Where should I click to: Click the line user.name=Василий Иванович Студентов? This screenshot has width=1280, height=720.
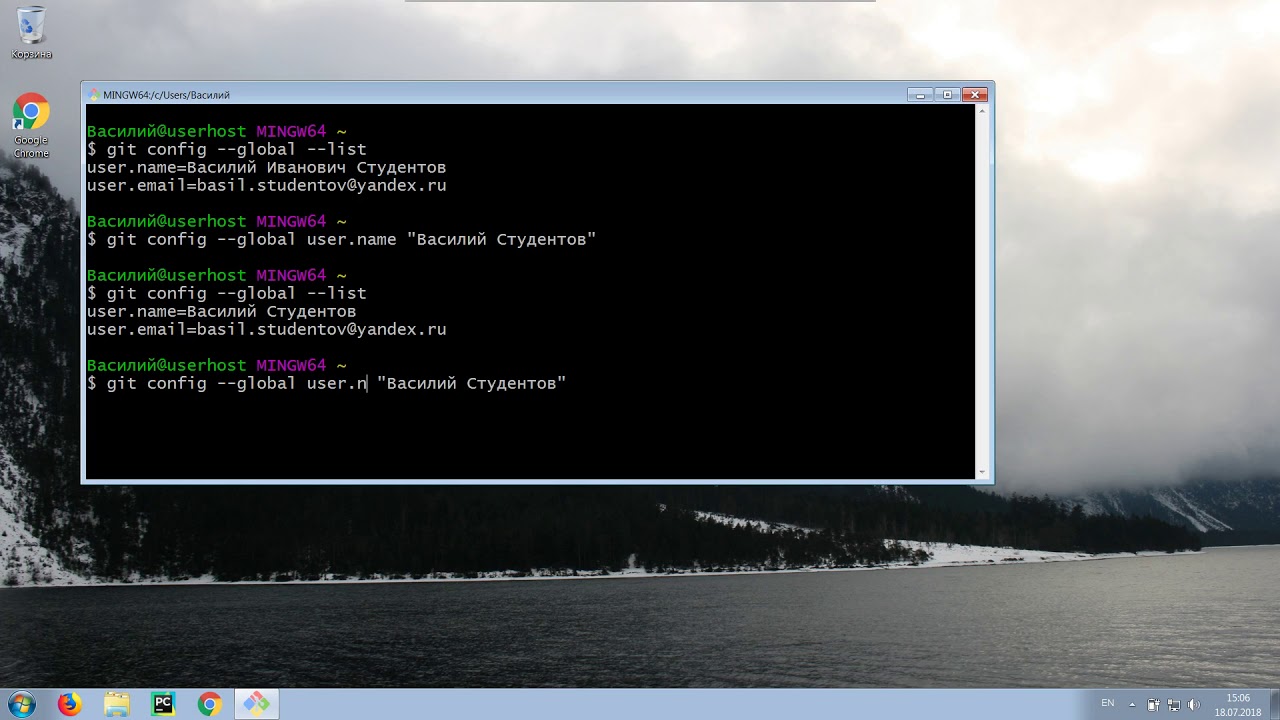[x=266, y=168]
